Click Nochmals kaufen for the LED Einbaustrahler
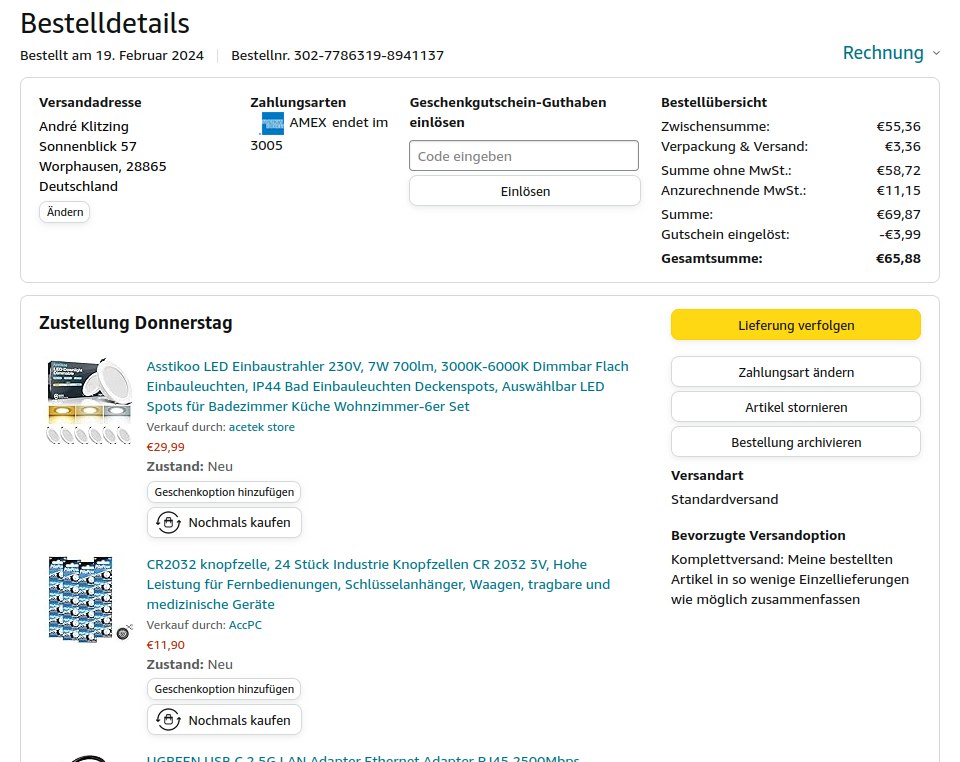The width and height of the screenshot is (960, 762). 225,522
